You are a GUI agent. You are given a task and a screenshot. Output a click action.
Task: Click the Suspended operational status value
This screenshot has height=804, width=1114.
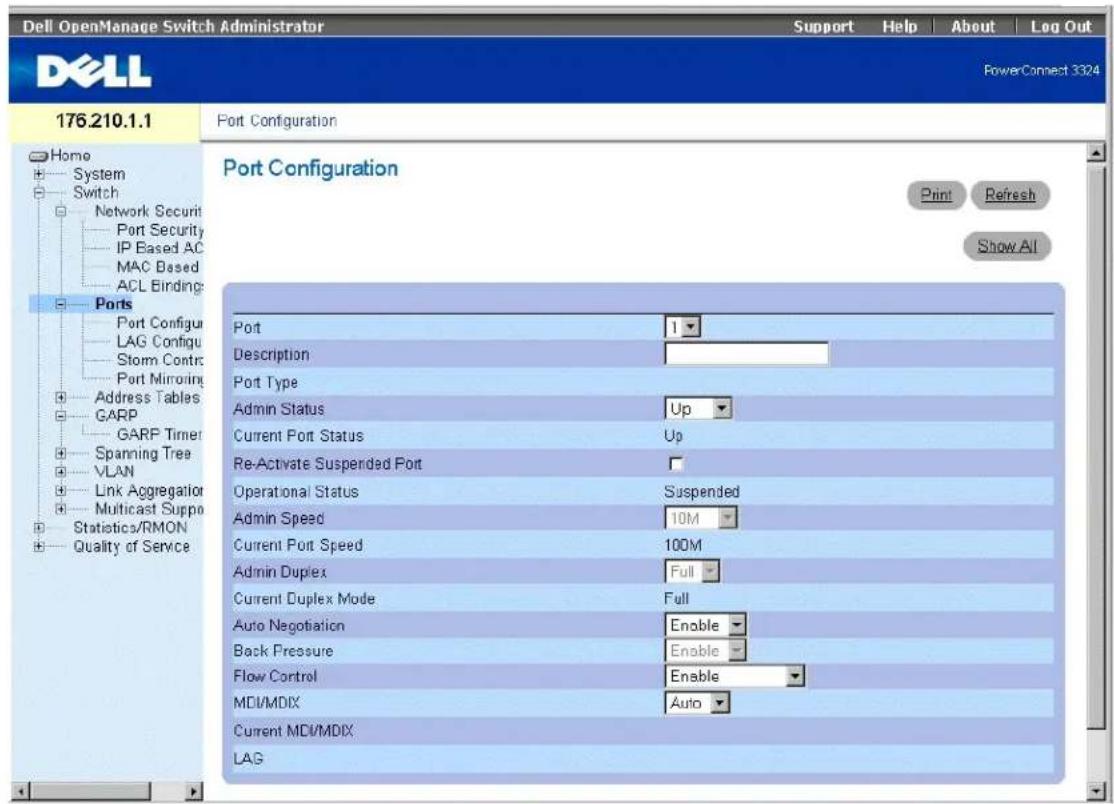click(702, 491)
